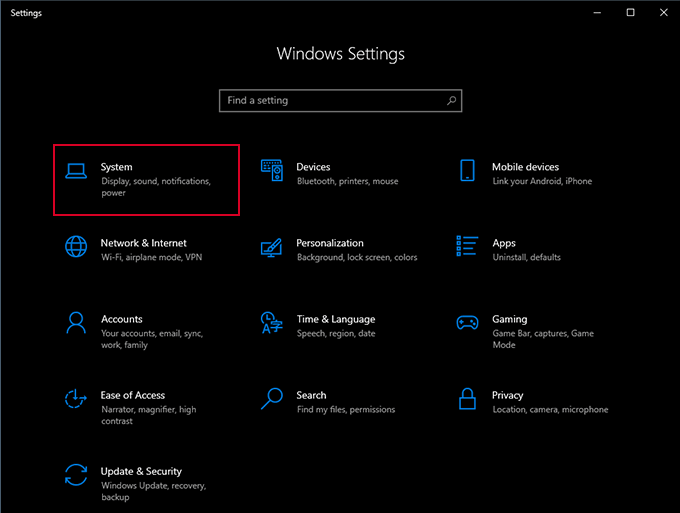The image size is (680, 513).
Task: Open the Ease of Access title
Action: (133, 395)
